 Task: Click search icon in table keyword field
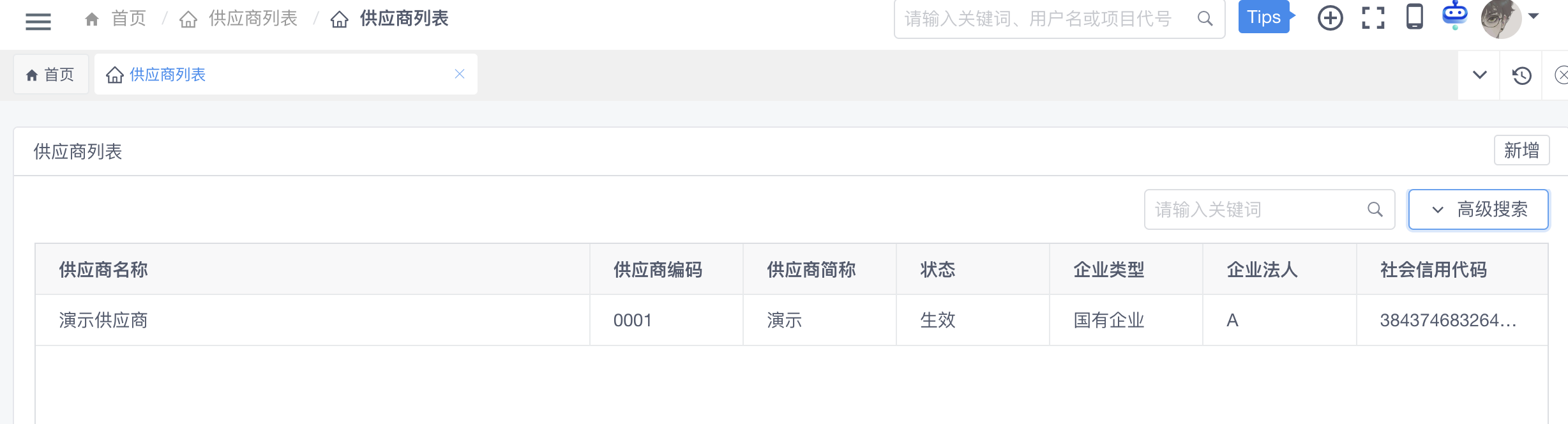pos(1375,209)
